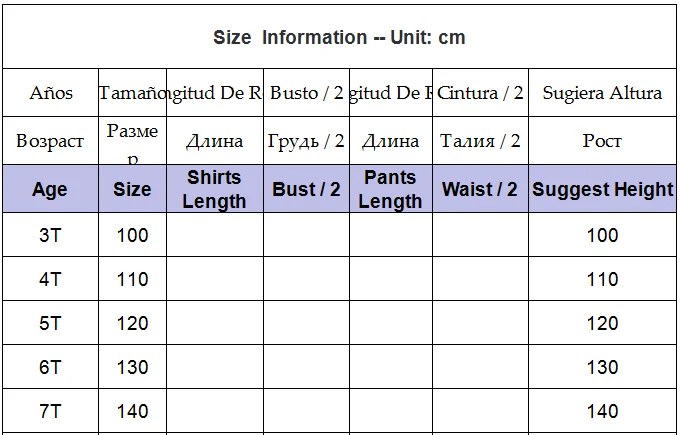This screenshot has height=435, width=680.
Task: Select the Pants Length header cell
Action: click(x=391, y=189)
